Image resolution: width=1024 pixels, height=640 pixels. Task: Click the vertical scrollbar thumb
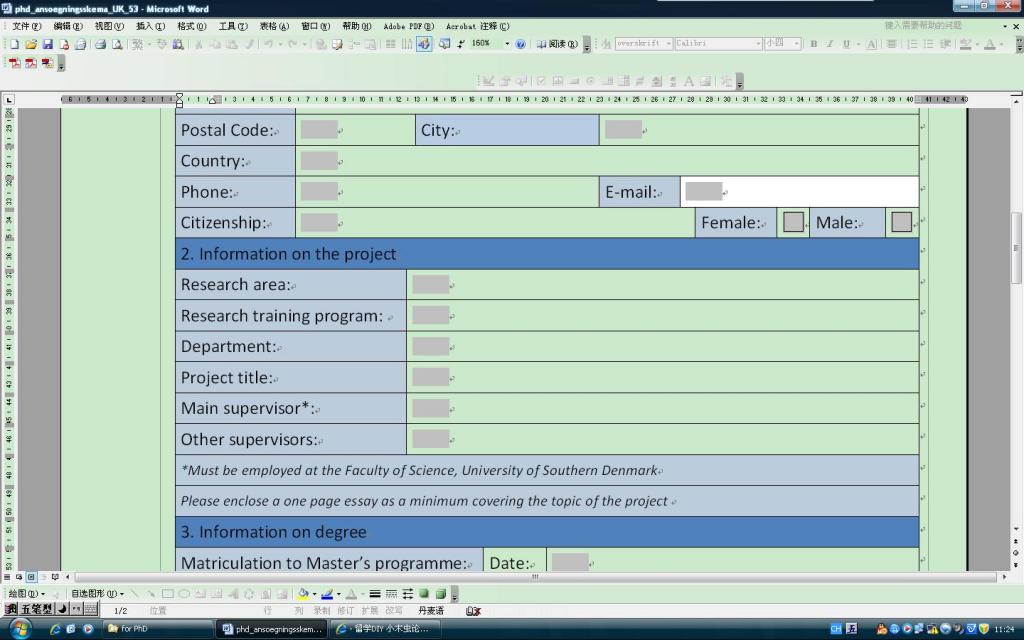pos(1016,248)
